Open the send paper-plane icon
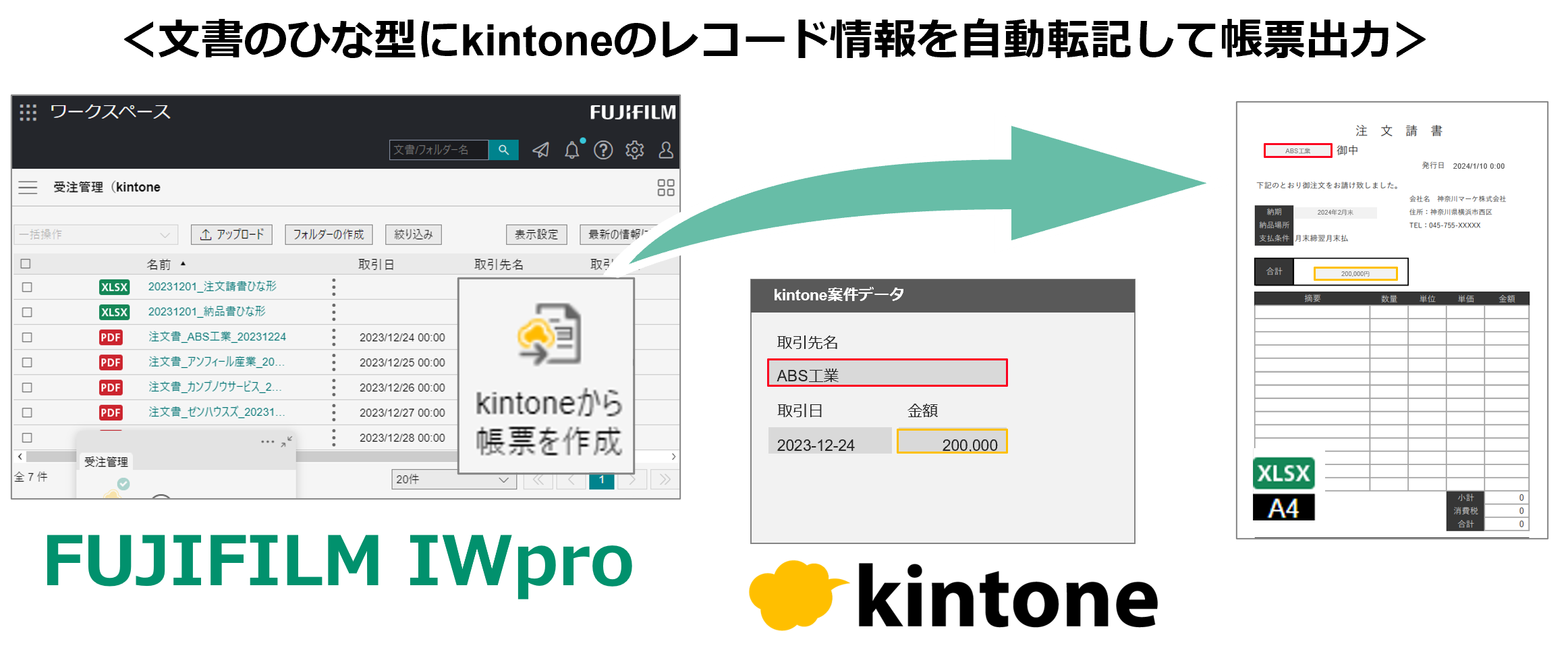Screen dimensions: 1568x650 tap(540, 150)
